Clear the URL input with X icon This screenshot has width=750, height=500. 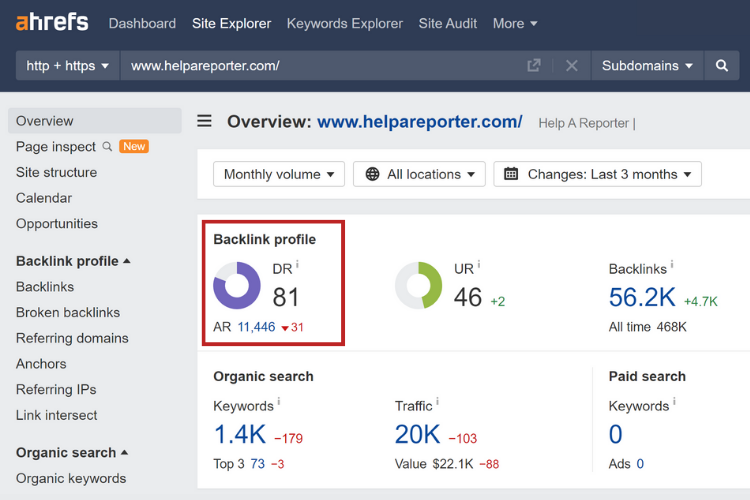pos(572,66)
